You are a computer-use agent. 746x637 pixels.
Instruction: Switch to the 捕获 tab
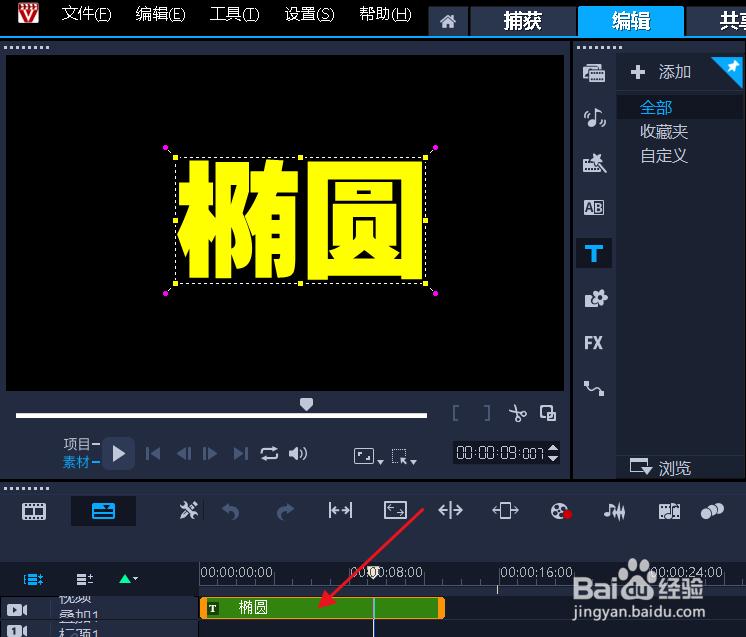point(522,21)
